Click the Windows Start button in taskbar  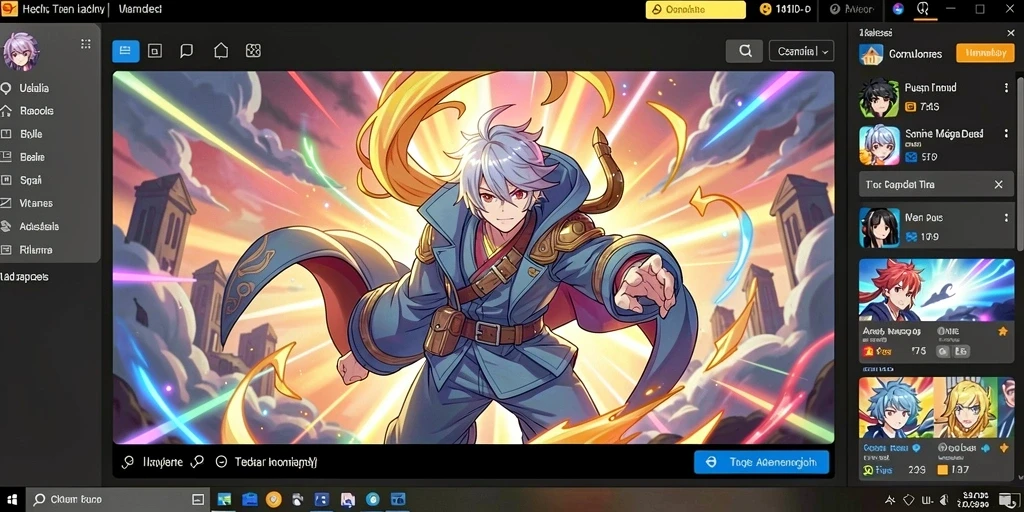(12, 500)
